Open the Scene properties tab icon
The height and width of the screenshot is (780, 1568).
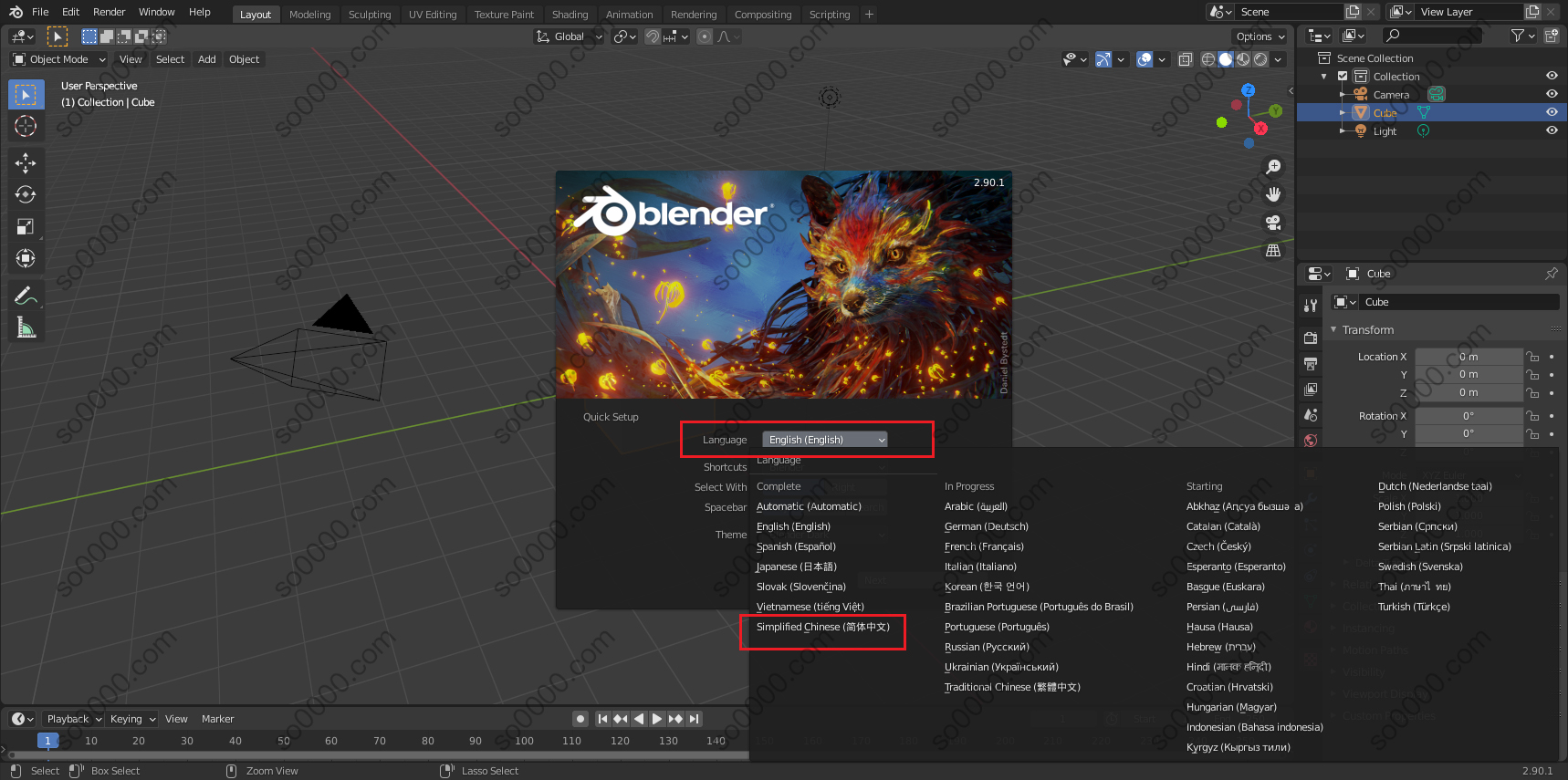1311,414
